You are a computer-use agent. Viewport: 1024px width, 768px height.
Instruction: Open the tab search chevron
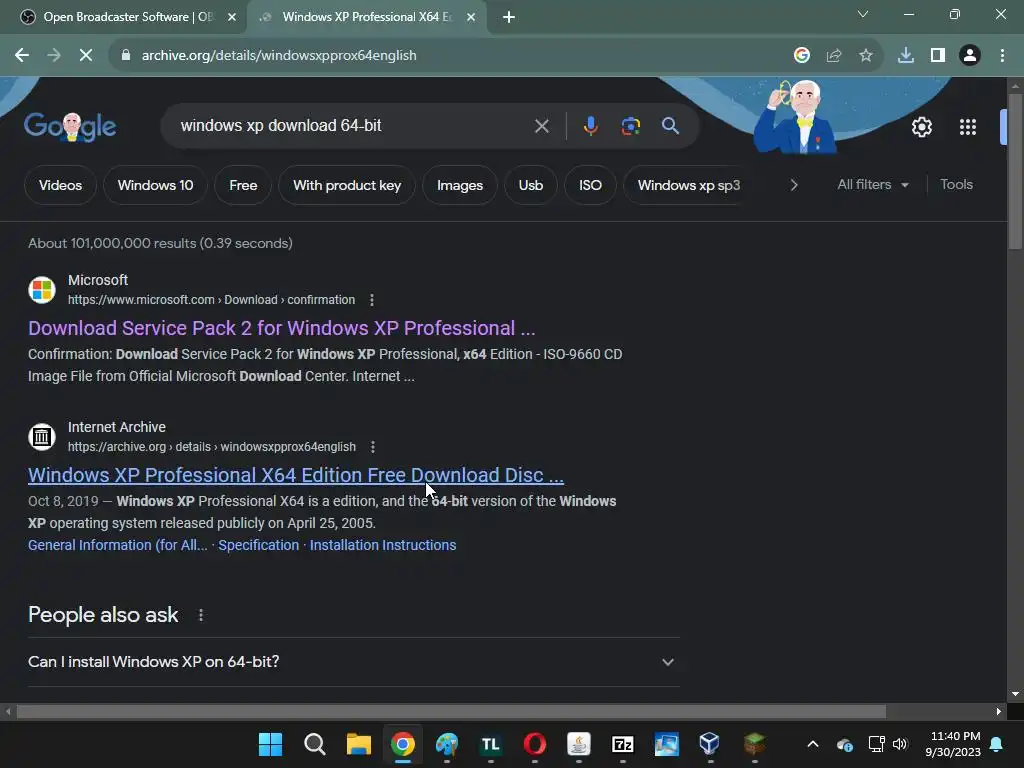click(x=863, y=14)
